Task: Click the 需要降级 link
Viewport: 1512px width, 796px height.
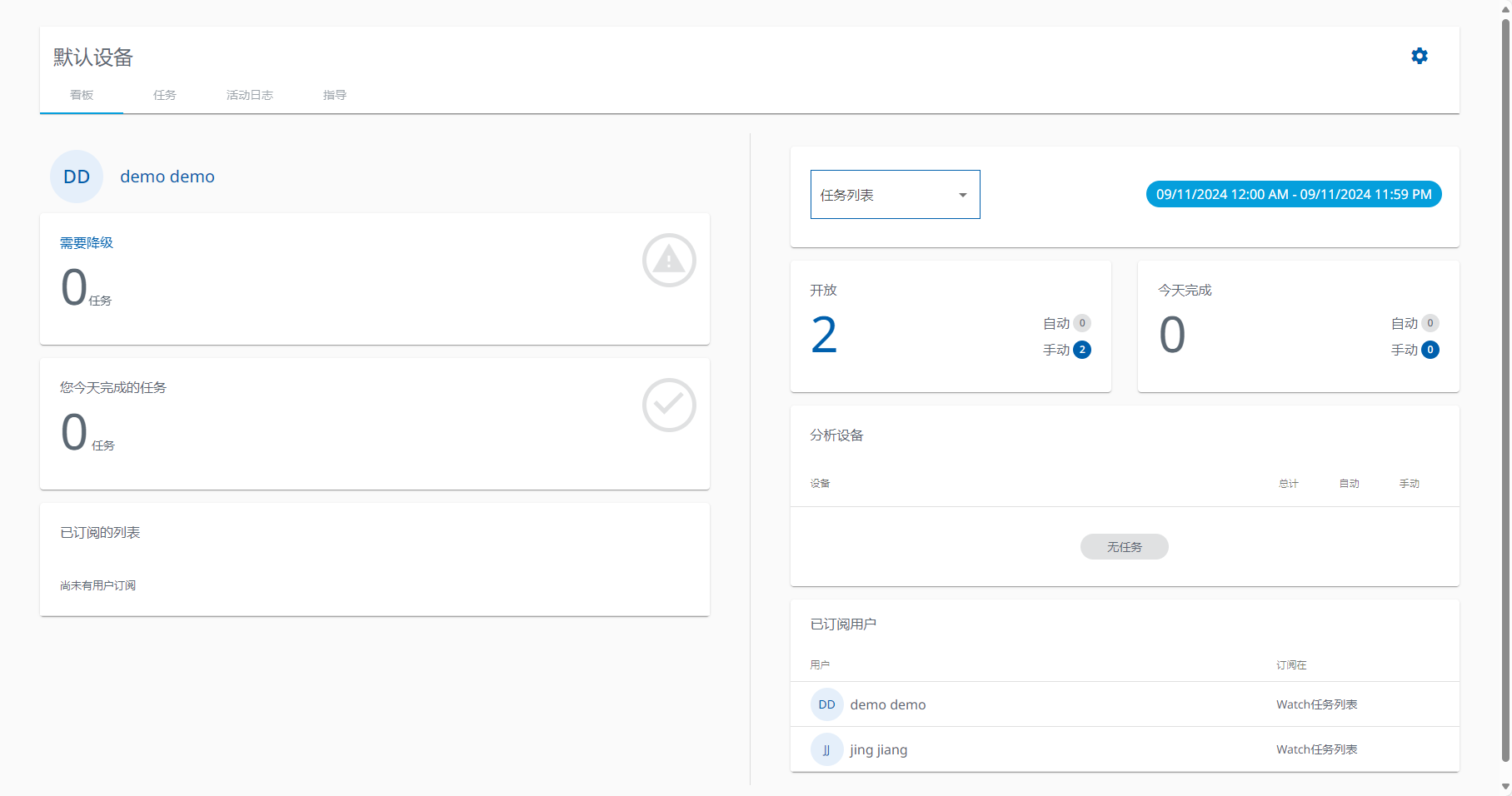Action: [87, 243]
